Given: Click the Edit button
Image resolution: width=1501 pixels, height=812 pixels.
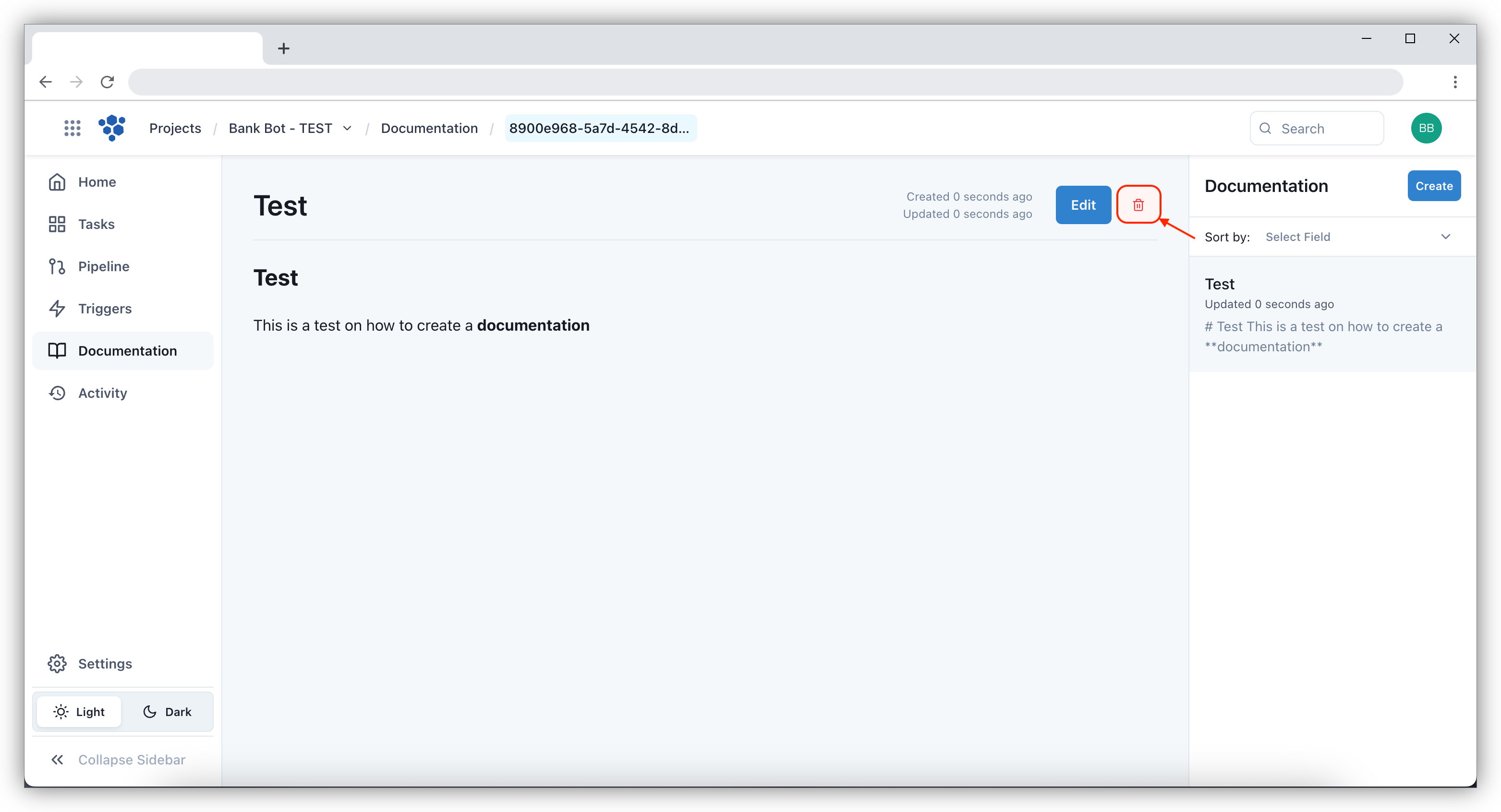Looking at the screenshot, I should click(x=1083, y=205).
